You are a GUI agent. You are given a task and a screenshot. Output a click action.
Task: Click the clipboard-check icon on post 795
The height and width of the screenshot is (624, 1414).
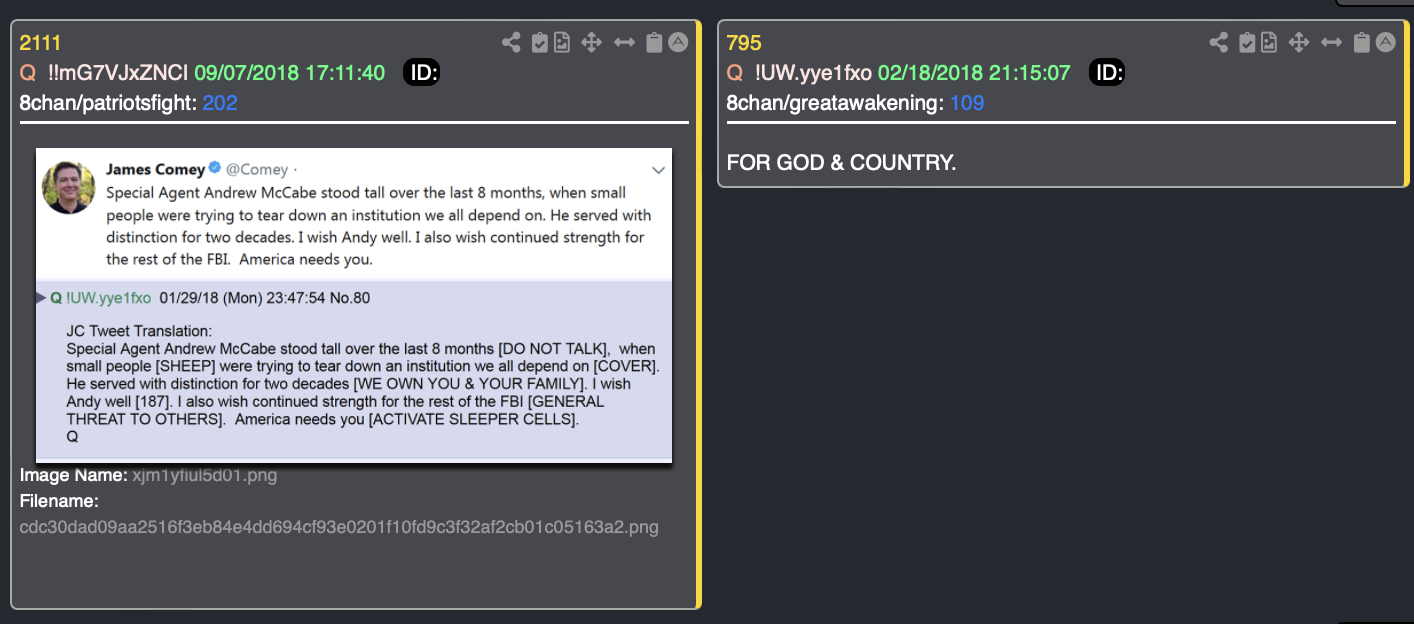point(1247,42)
